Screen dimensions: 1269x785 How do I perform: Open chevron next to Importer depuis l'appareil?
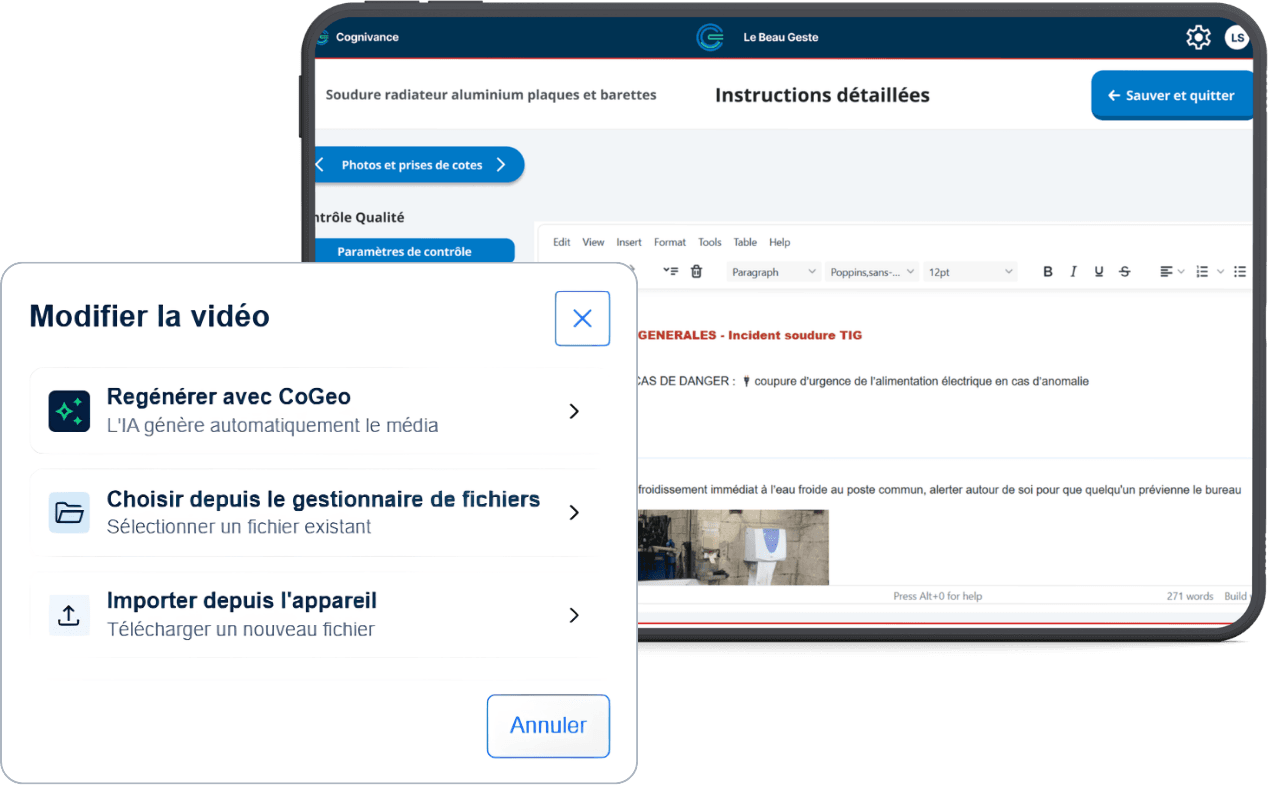[574, 615]
